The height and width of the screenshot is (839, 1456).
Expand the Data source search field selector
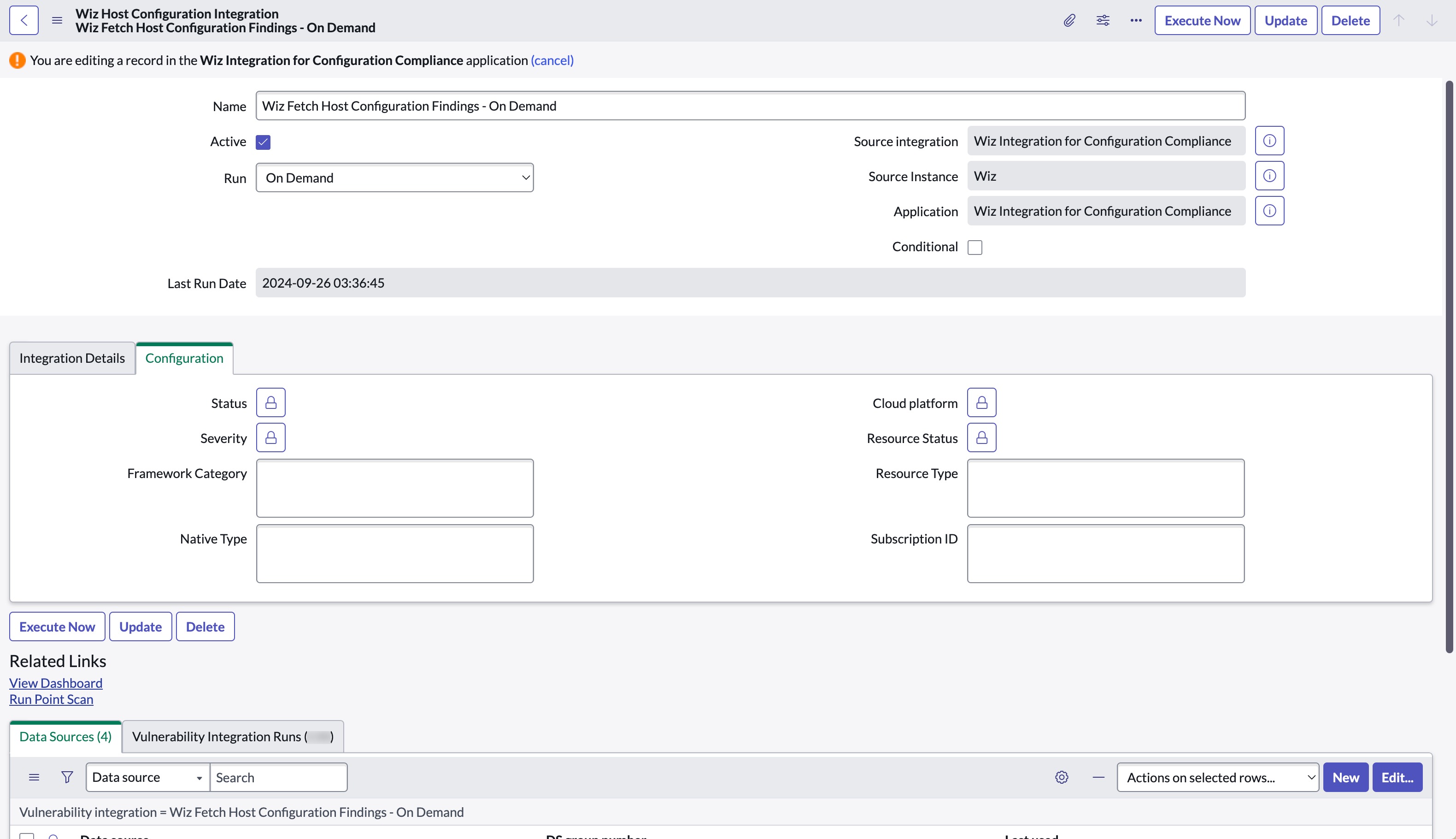pyautogui.click(x=147, y=777)
